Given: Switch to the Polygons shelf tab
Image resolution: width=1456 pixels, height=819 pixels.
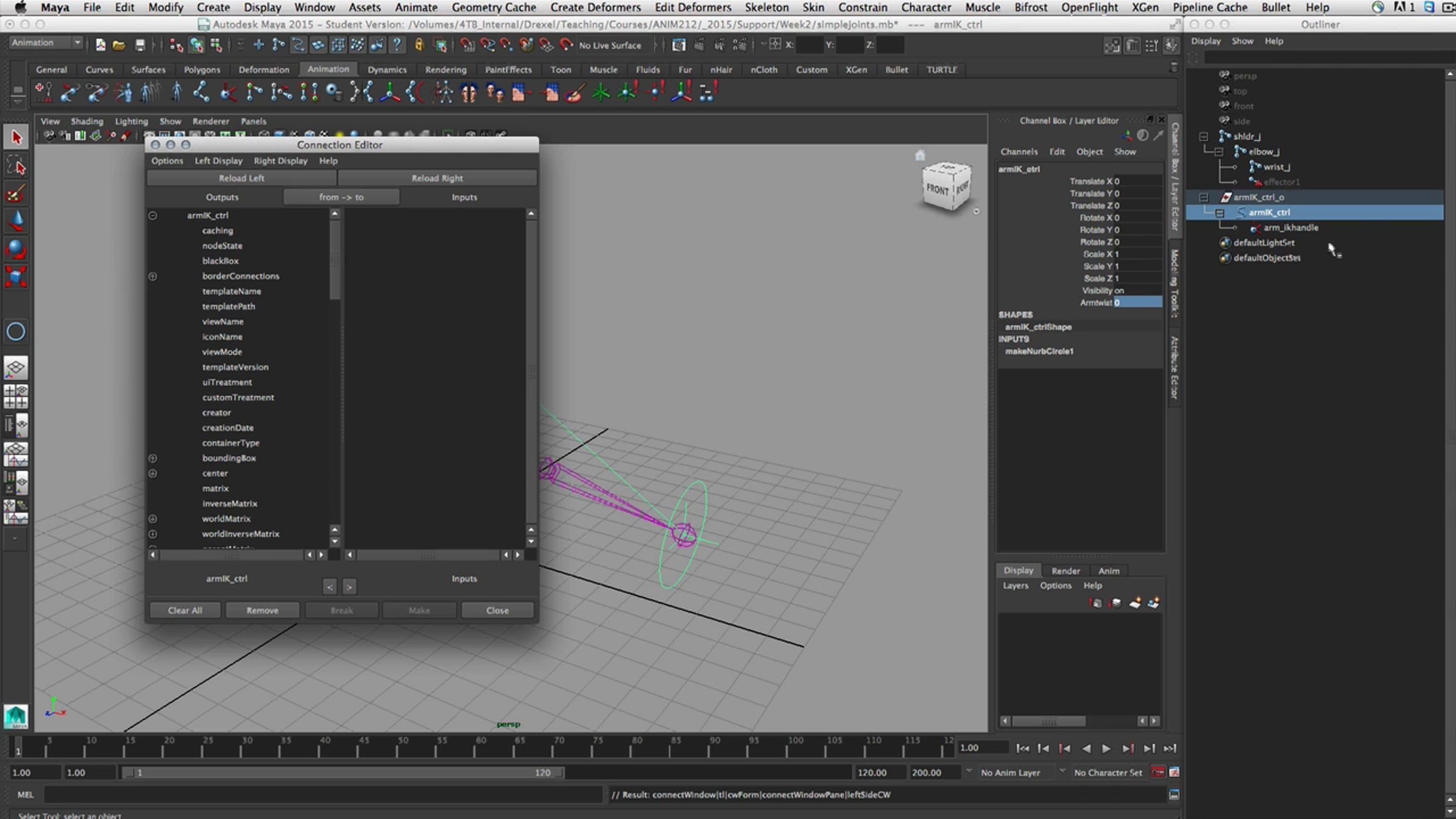Looking at the screenshot, I should pyautogui.click(x=202, y=70).
